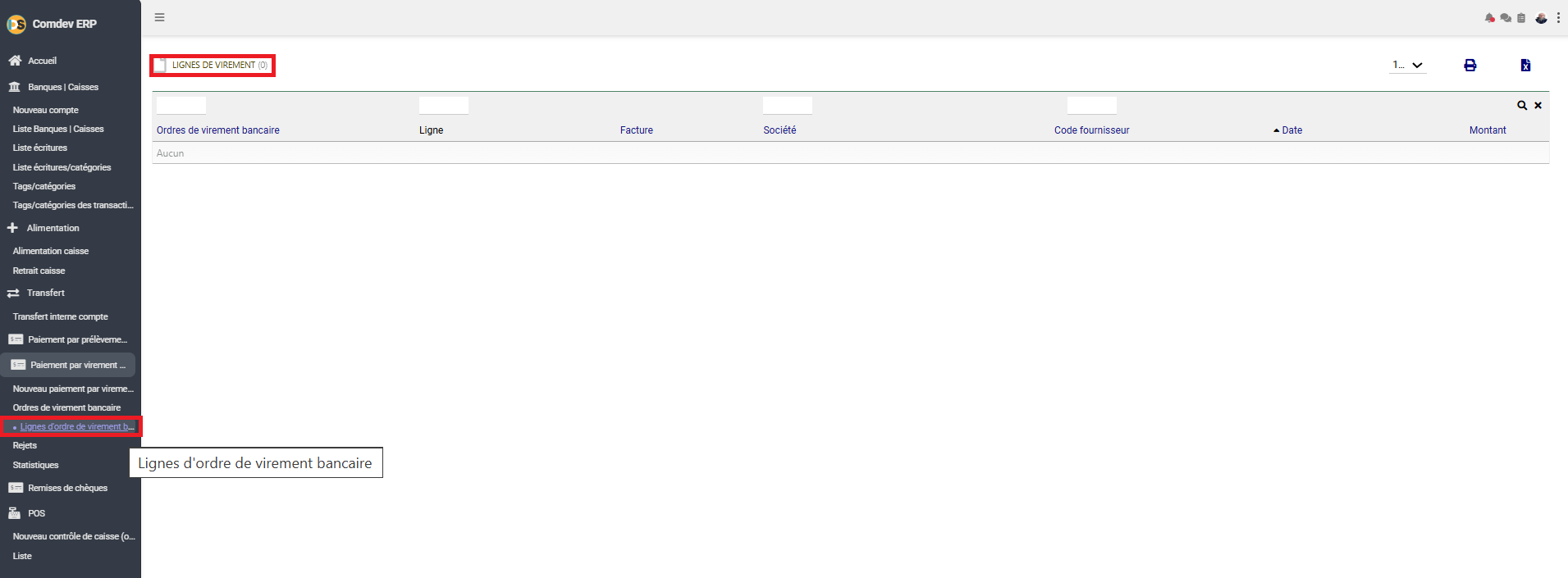The height and width of the screenshot is (578, 1568).
Task: Open Liste écritures menu item
Action: tap(40, 148)
